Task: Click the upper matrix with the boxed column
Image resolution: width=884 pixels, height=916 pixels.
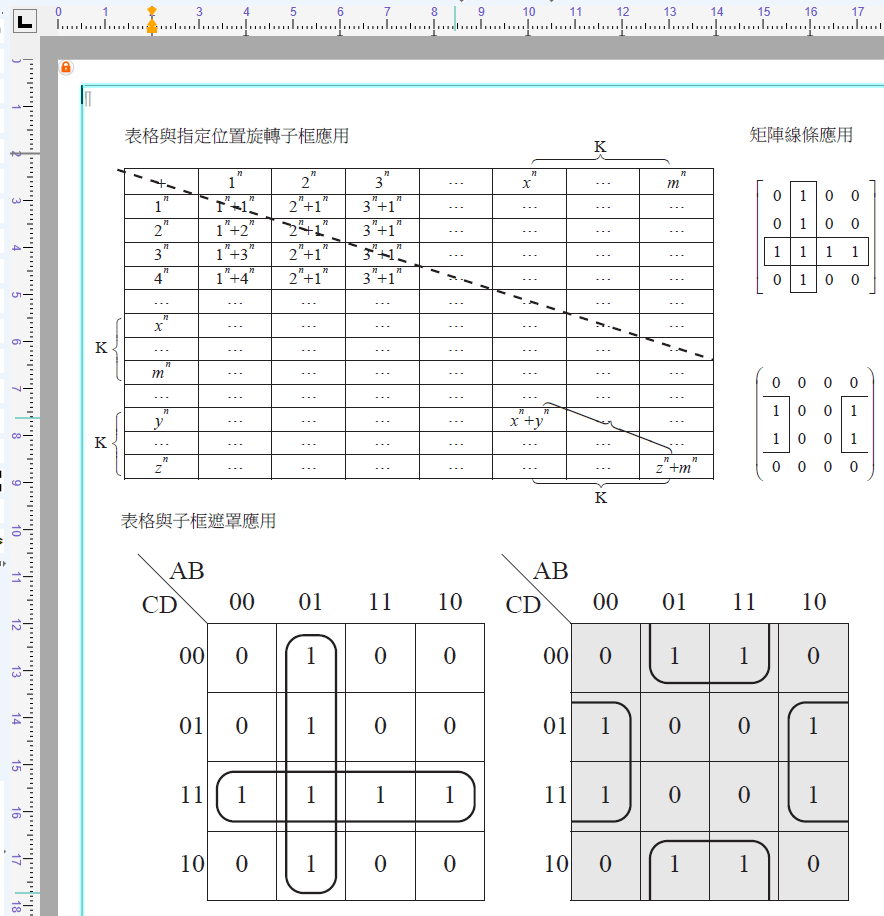Action: pos(816,237)
